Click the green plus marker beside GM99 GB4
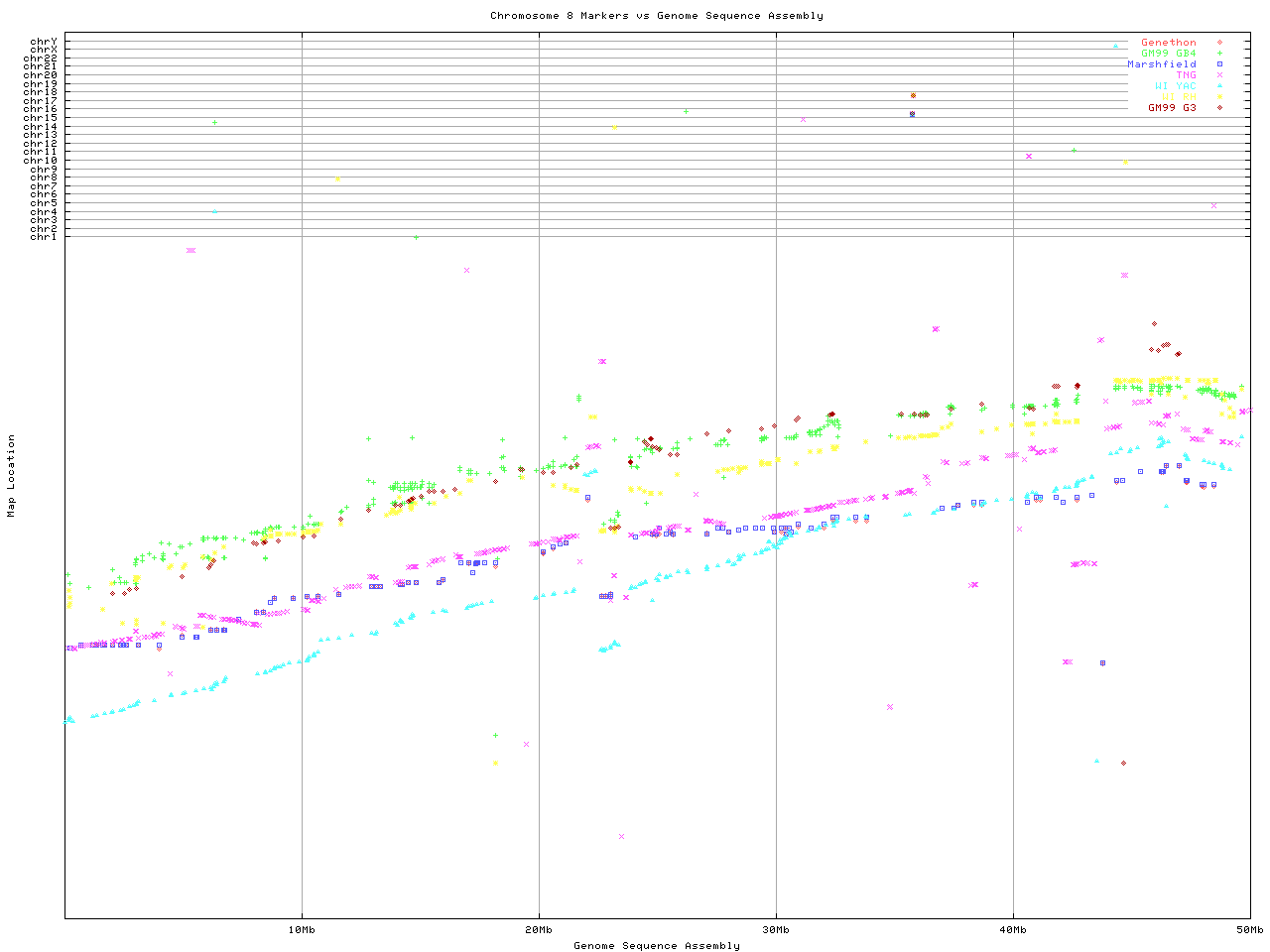Screen dimensions: 1270x952 1219,54
